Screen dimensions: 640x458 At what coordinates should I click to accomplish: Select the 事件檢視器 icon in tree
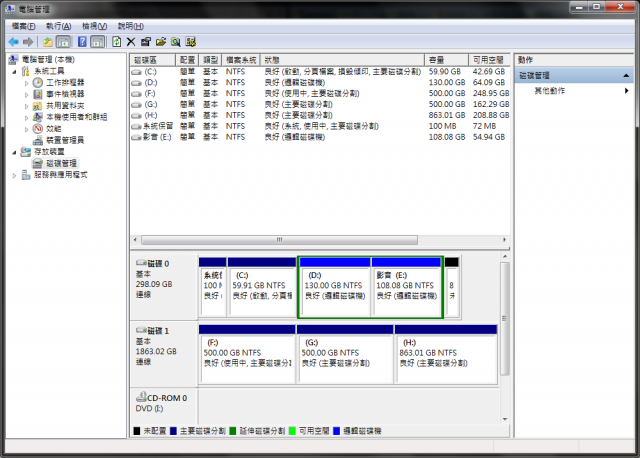coord(38,94)
